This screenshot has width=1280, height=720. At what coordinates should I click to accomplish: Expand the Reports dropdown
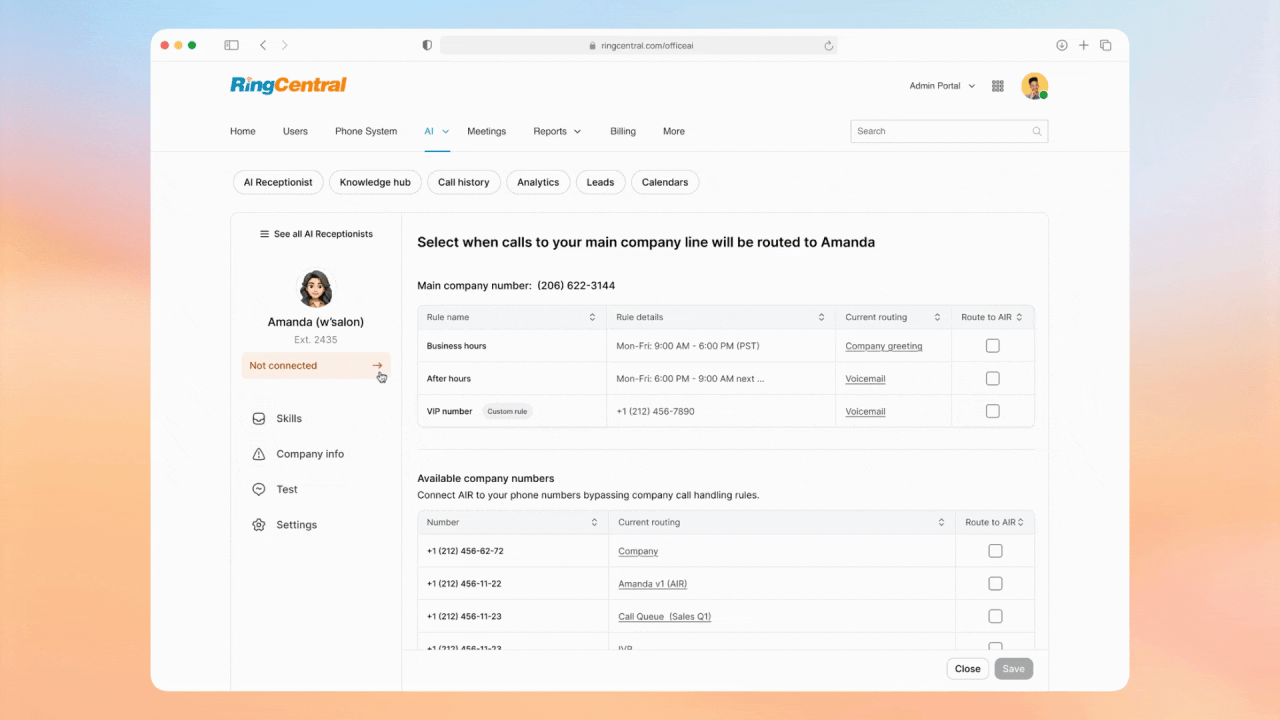click(x=556, y=131)
